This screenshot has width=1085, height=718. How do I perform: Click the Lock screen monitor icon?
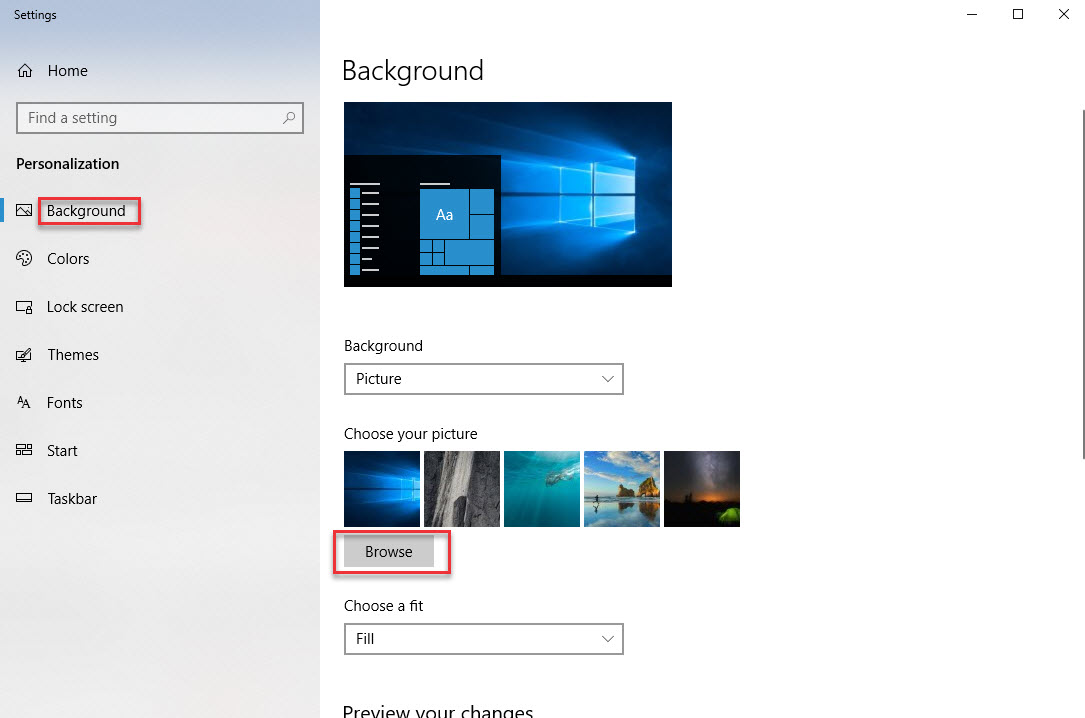(x=25, y=307)
